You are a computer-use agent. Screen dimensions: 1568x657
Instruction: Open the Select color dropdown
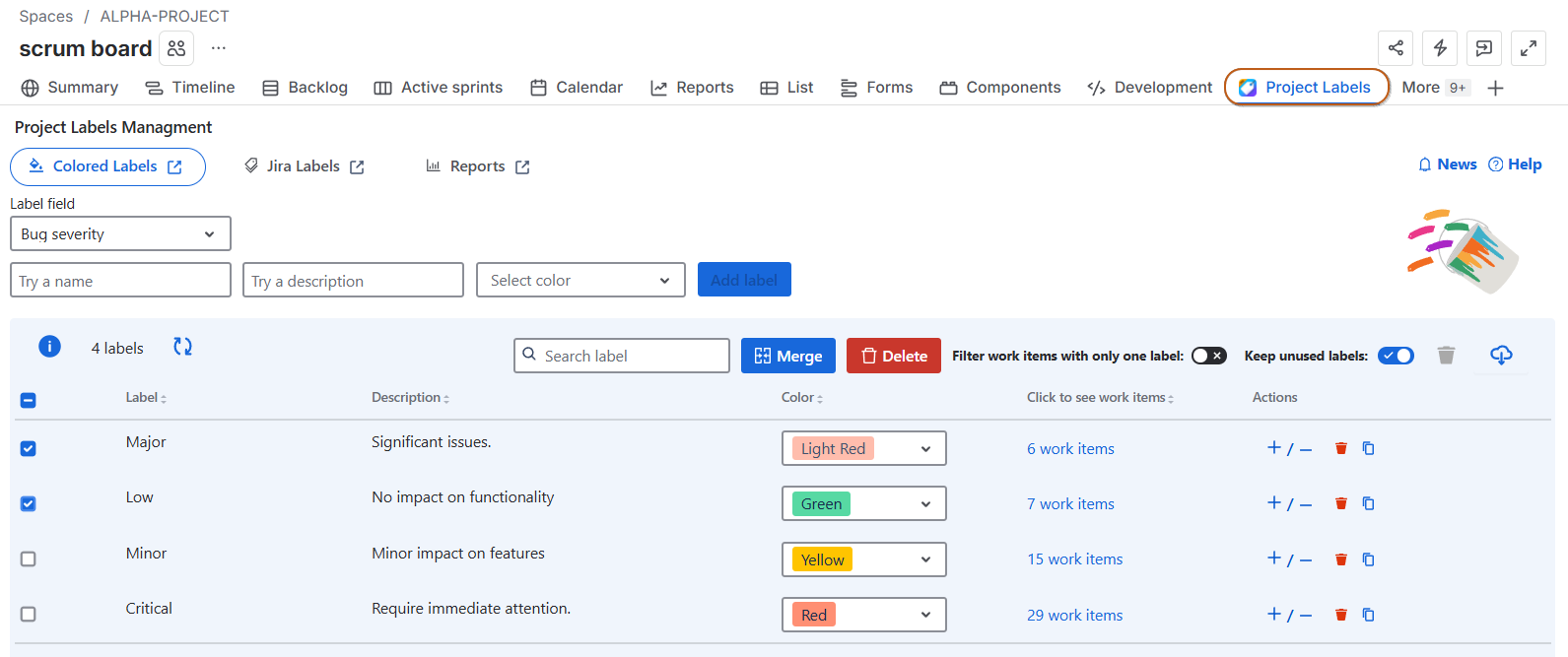pyautogui.click(x=580, y=280)
